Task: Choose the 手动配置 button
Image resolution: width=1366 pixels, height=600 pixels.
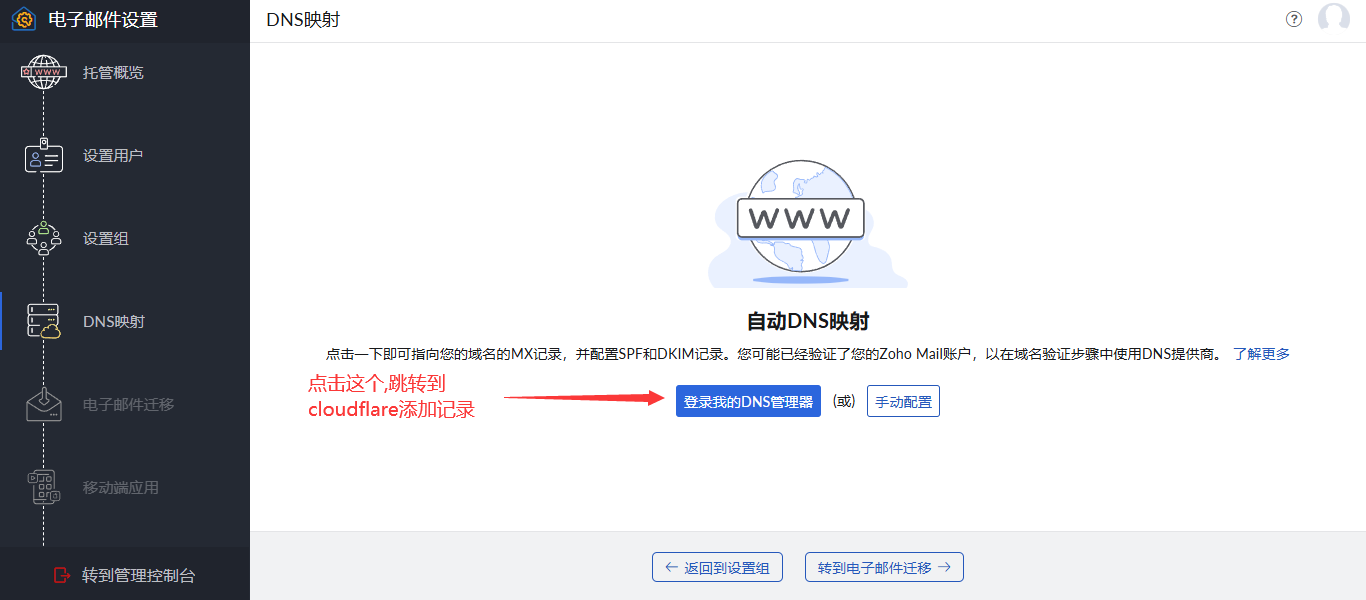Action: click(903, 402)
